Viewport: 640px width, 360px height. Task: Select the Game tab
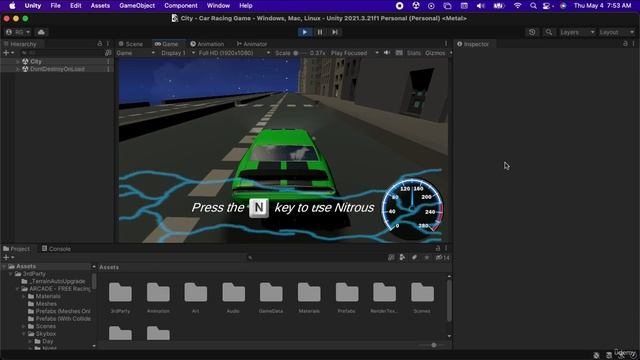(x=167, y=44)
